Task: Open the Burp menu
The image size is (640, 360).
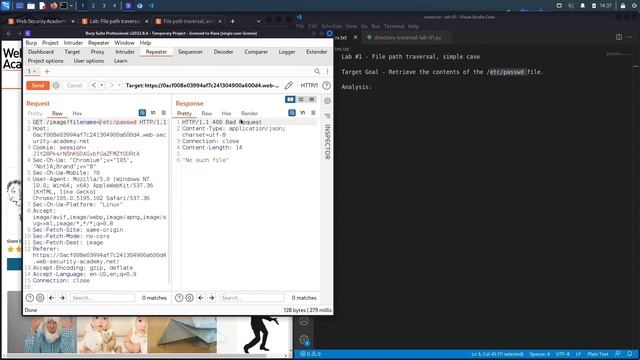Action: point(31,43)
